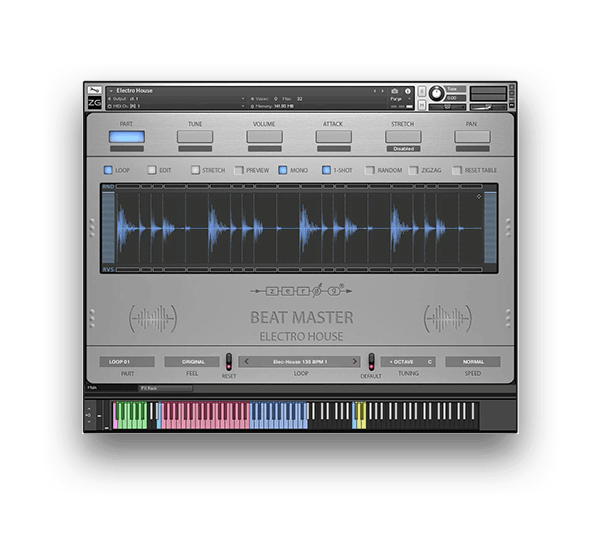600x543 pixels.
Task: Select previous loop with left arrow
Action: pyautogui.click(x=246, y=361)
